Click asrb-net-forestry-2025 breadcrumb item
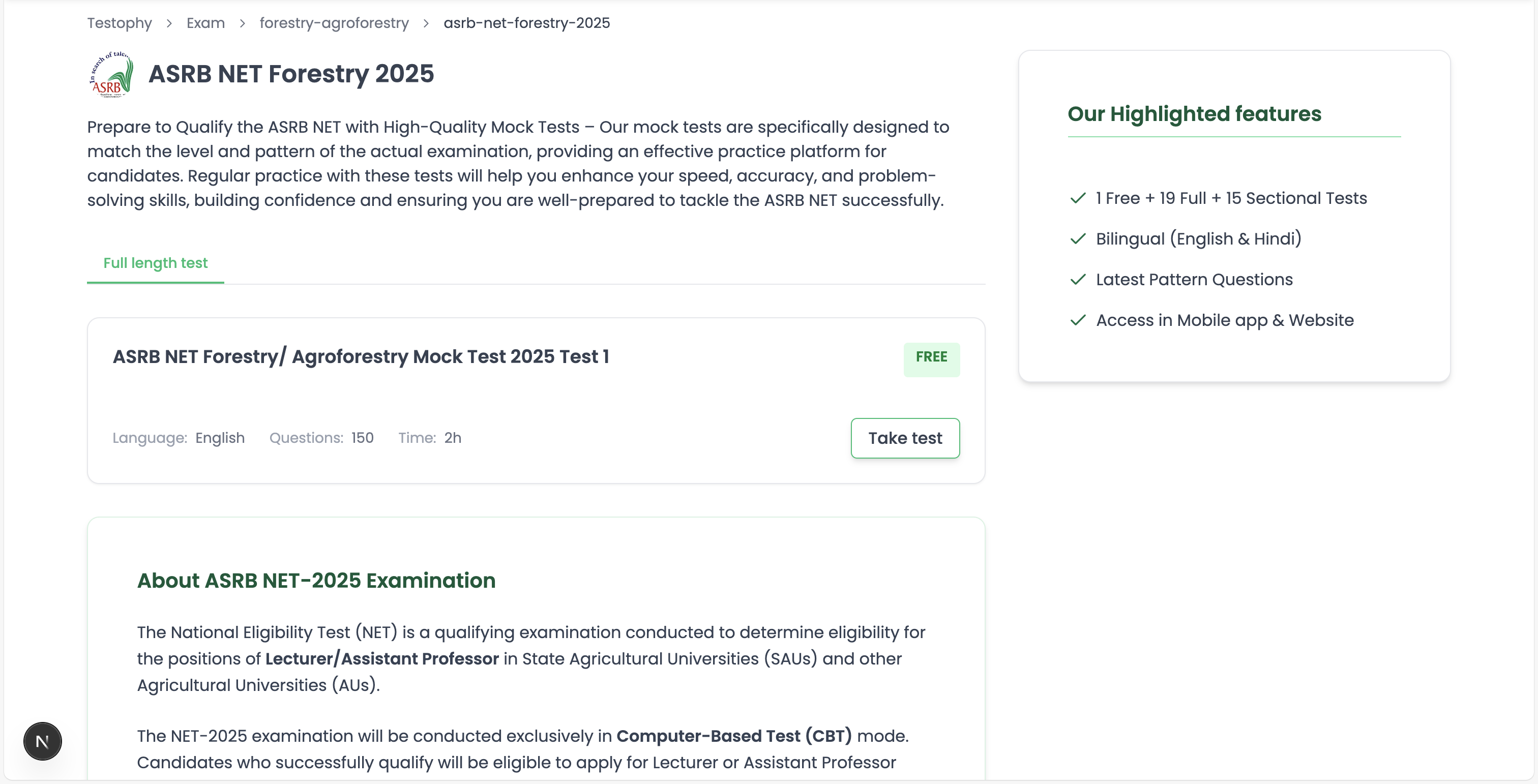1538x784 pixels. point(526,23)
